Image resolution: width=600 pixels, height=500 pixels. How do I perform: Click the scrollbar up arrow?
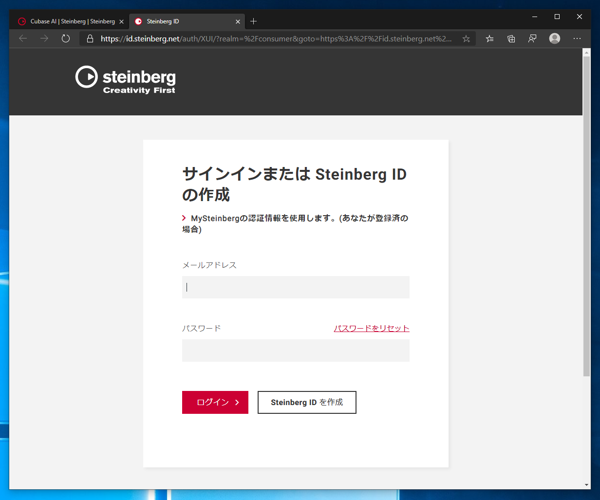[x=586, y=53]
